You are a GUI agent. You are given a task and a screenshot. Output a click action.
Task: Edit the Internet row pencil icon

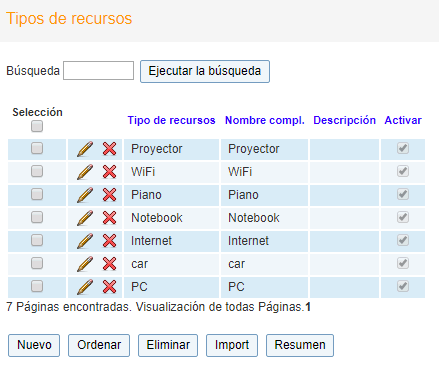(85, 241)
